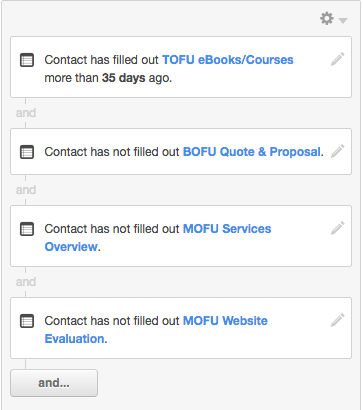Click the form icon for TOFU eBooks/Courses rule
The width and height of the screenshot is (363, 410).
(x=27, y=60)
